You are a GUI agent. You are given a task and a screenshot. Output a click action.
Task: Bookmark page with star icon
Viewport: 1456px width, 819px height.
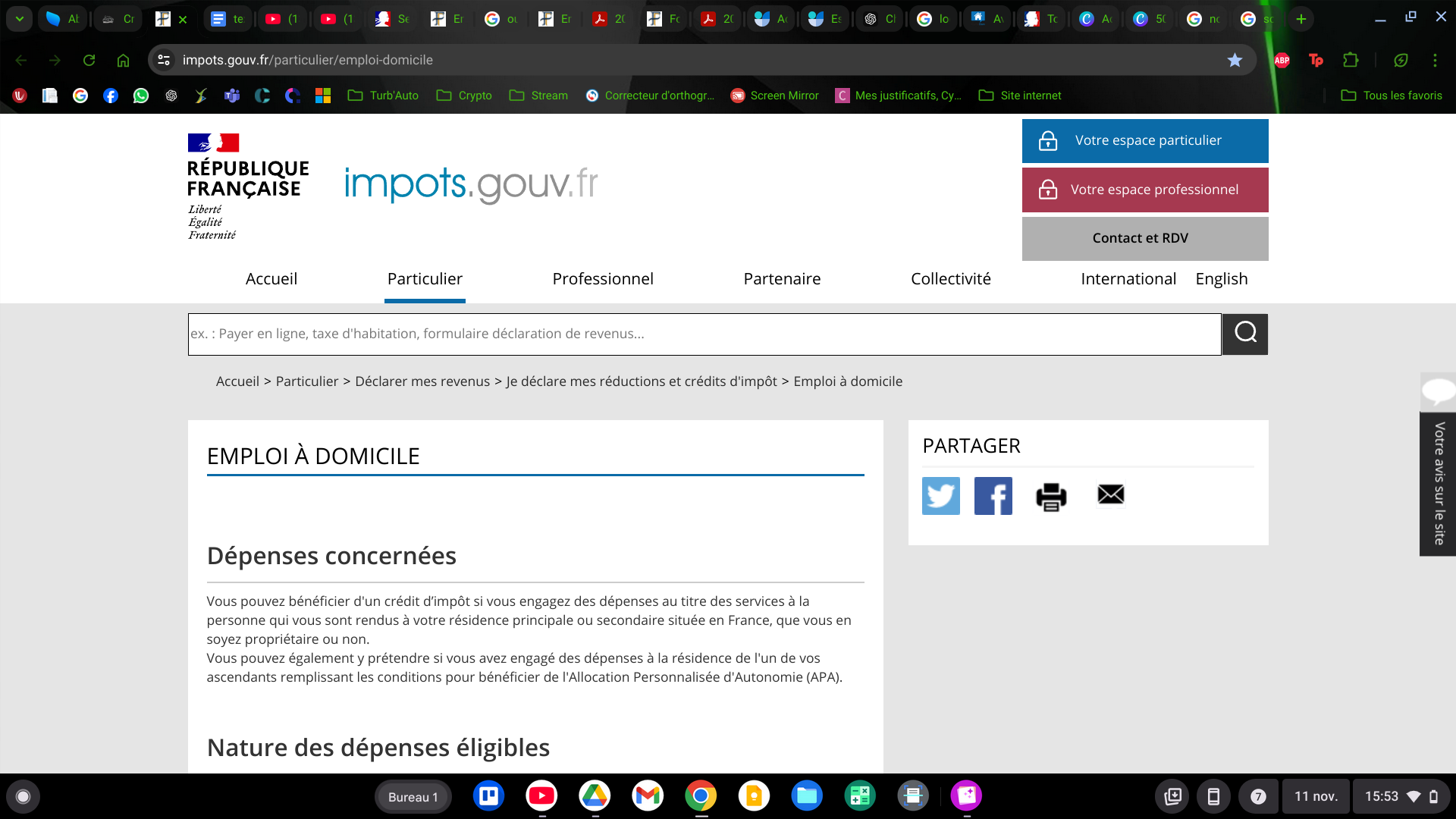pos(1235,60)
